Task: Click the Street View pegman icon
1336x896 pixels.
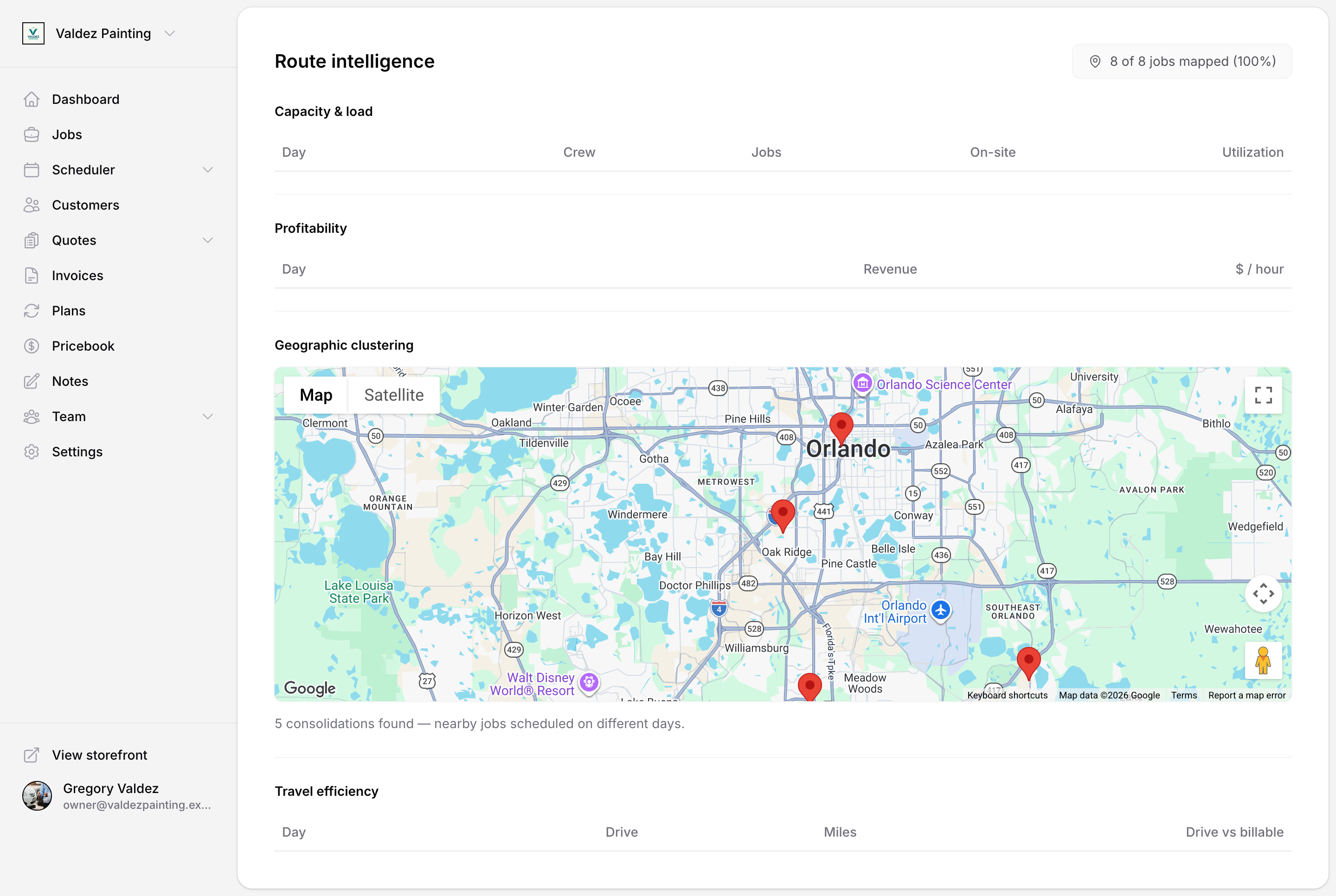Action: tap(1264, 660)
